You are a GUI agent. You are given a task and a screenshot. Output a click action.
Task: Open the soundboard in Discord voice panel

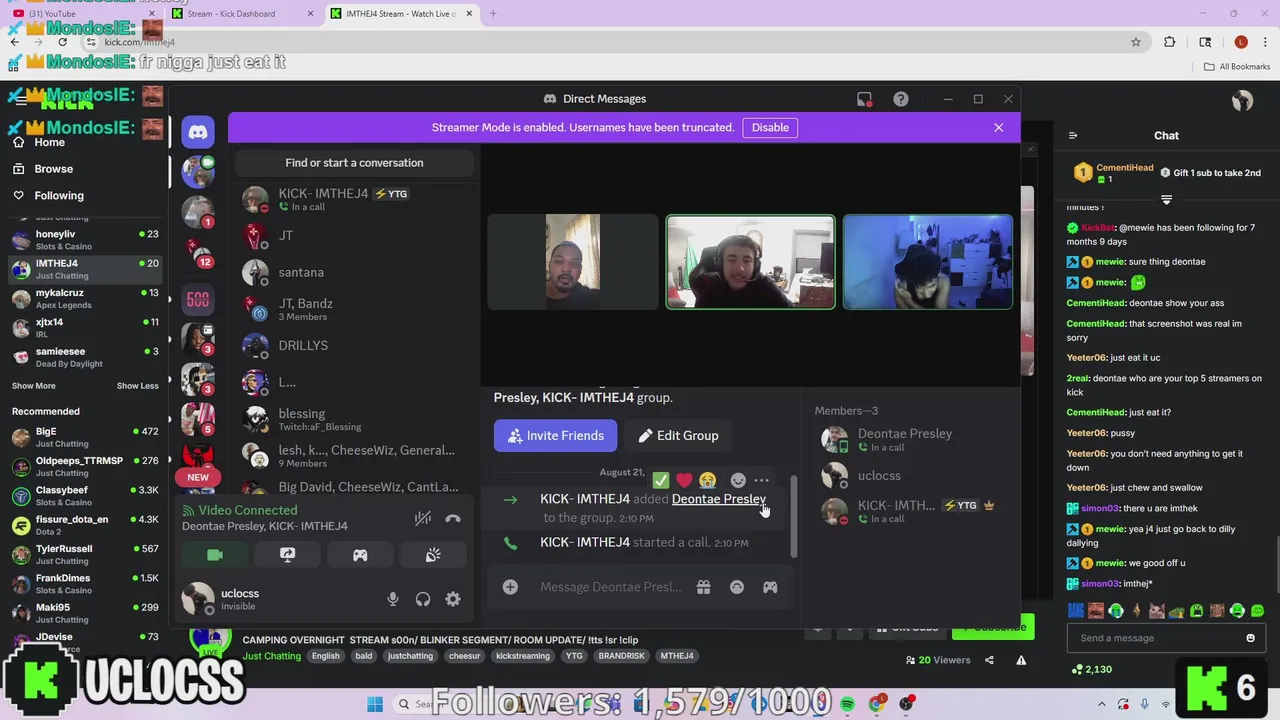pos(433,555)
